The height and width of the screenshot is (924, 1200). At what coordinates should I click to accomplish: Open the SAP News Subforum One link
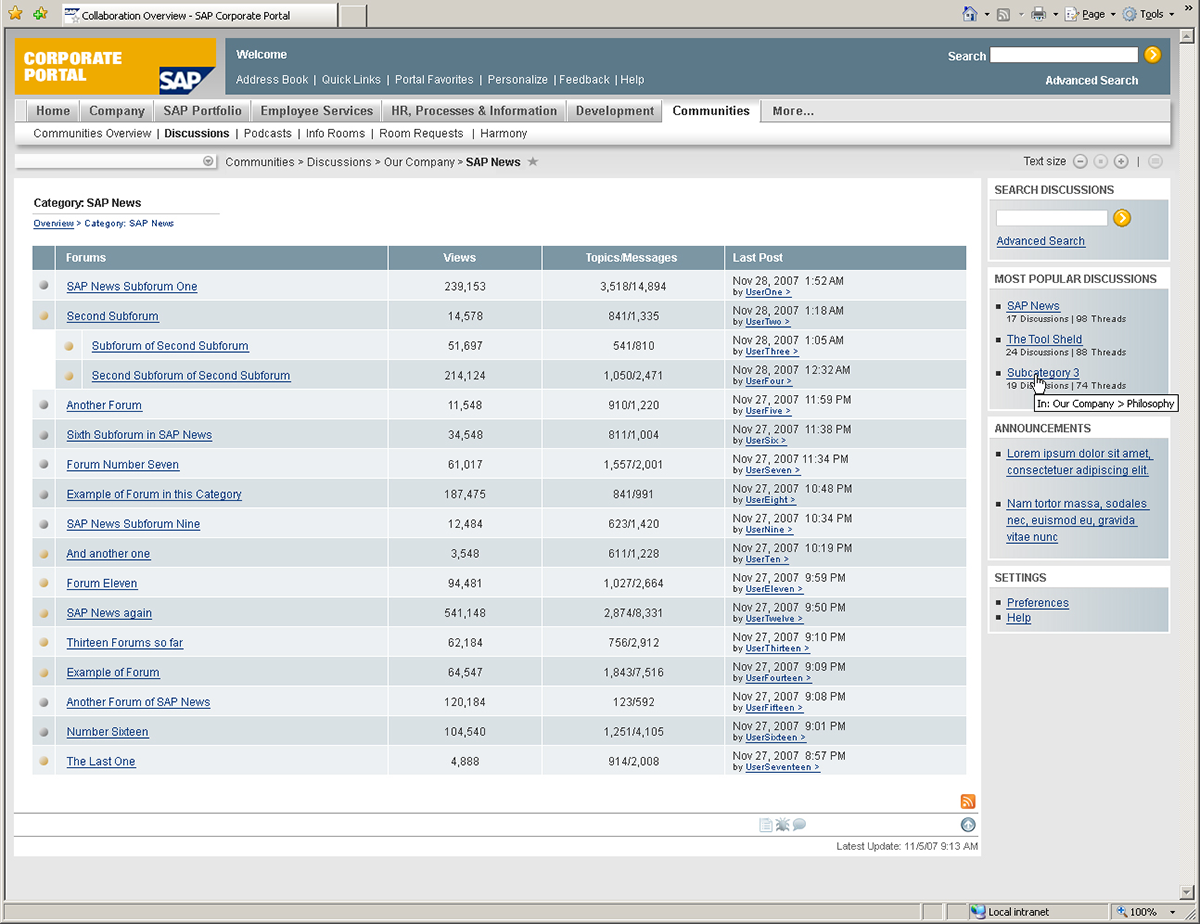pyautogui.click(x=132, y=286)
